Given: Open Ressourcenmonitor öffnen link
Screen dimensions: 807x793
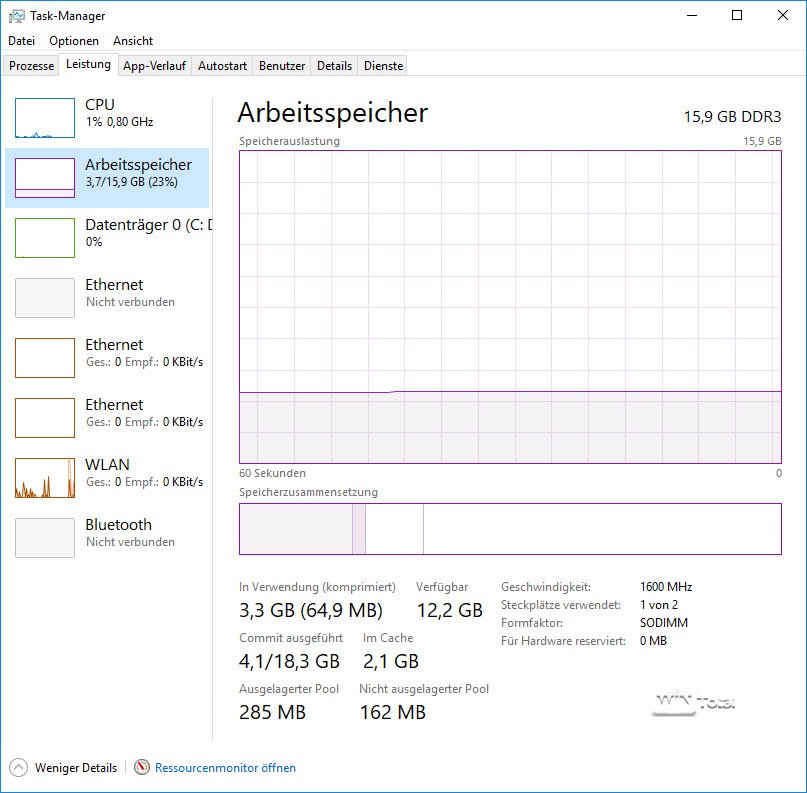Looking at the screenshot, I should (225, 768).
